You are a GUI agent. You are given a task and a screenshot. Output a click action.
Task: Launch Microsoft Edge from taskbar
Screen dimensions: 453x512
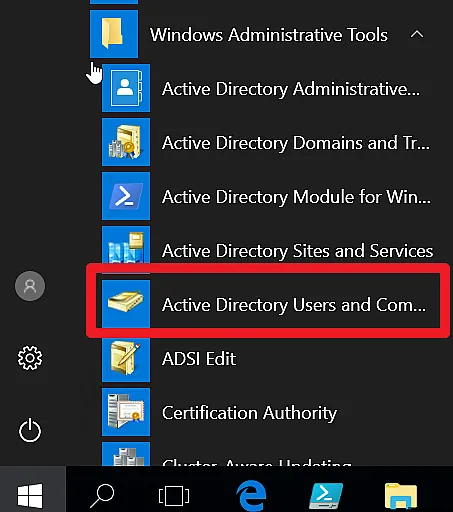tap(251, 495)
